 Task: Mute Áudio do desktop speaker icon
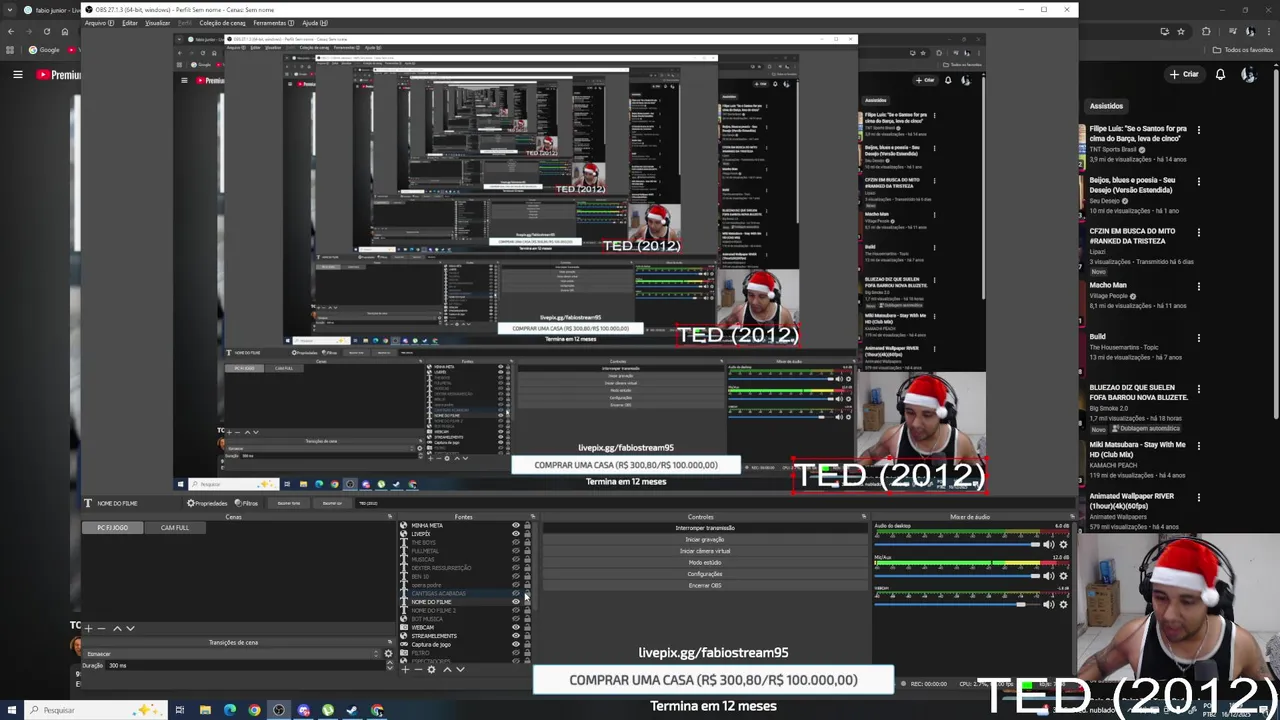[1048, 544]
